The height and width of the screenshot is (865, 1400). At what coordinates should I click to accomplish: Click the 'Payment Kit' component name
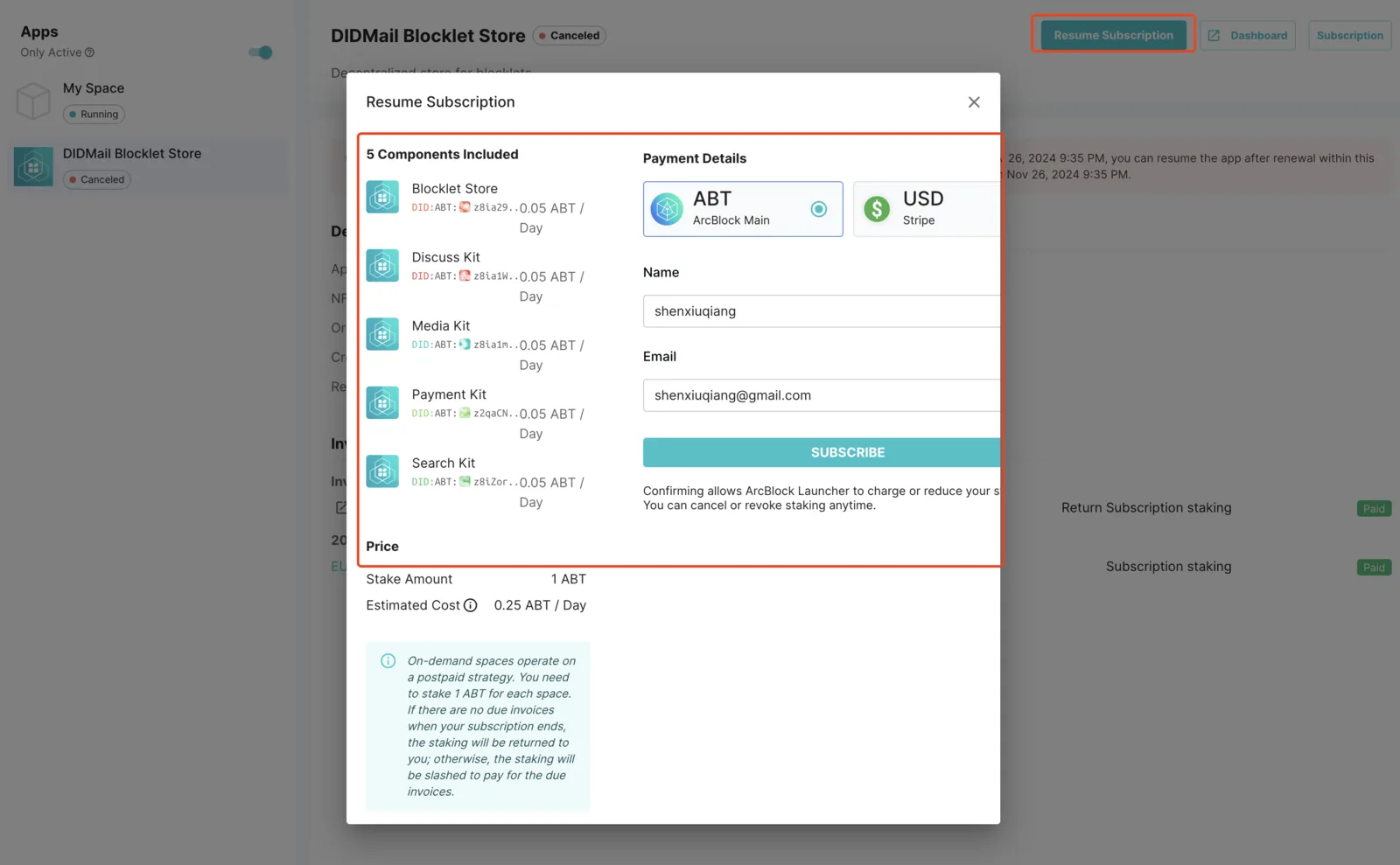(449, 394)
